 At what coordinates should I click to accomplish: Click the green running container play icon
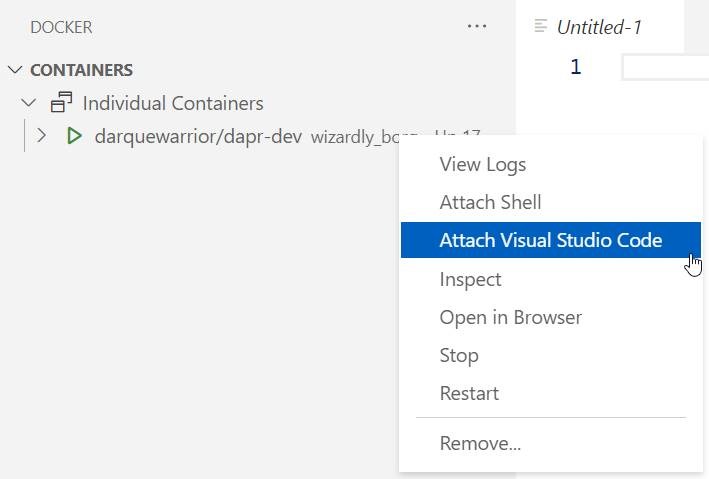pos(74,136)
